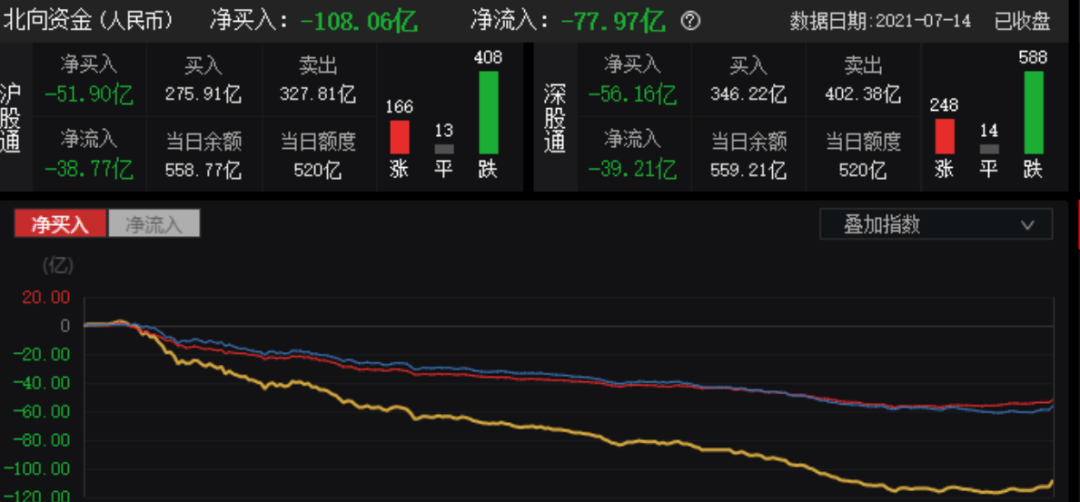Click the total 净买入 value -108.06亿
Image resolution: width=1080 pixels, height=502 pixels.
pyautogui.click(x=358, y=20)
